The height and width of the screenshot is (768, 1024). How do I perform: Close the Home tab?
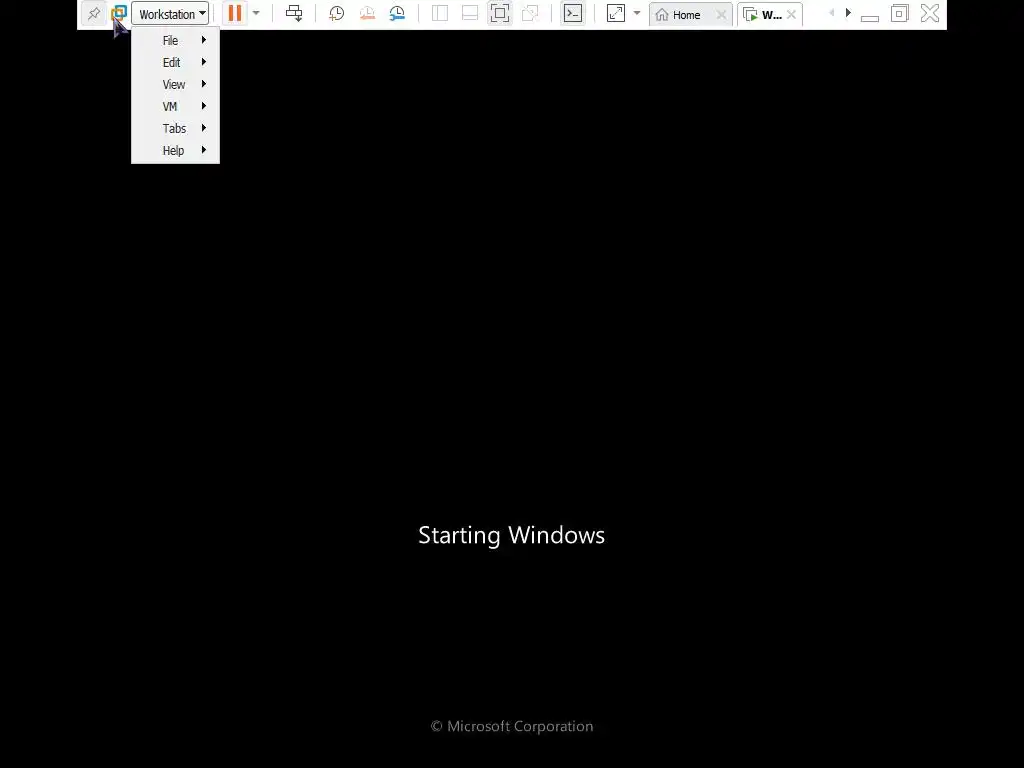[x=721, y=14]
